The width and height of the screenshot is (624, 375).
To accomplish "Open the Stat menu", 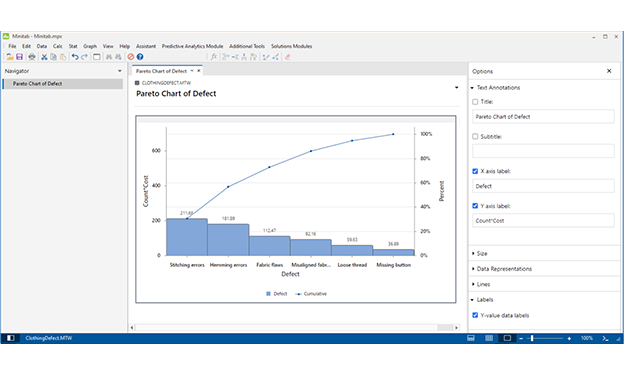I will (73, 46).
